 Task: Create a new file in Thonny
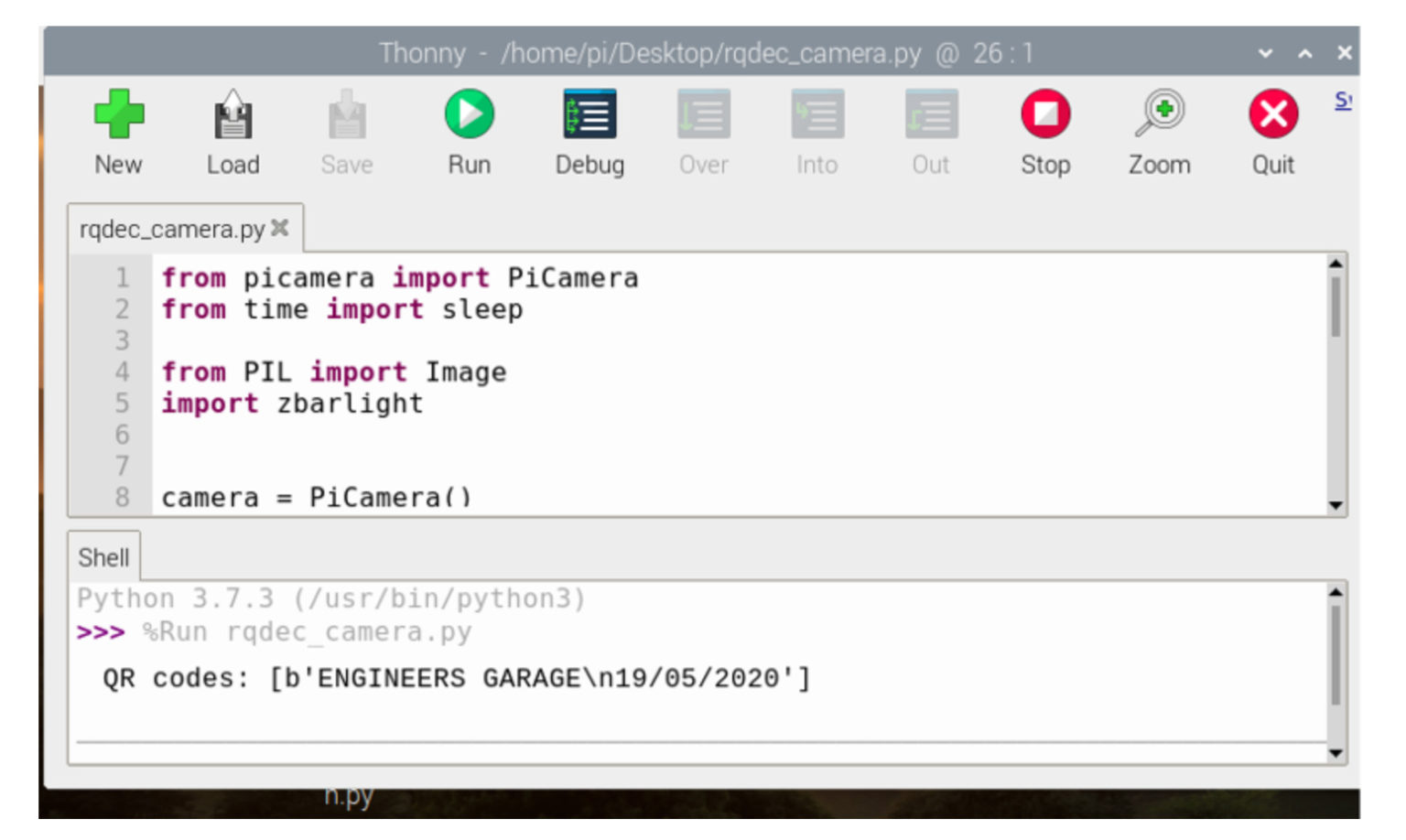coord(118,128)
